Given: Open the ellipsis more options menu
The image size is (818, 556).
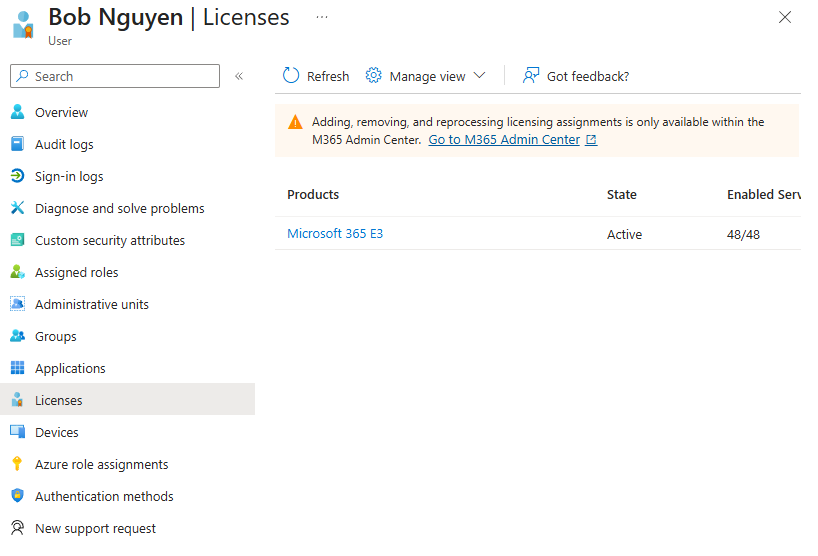Looking at the screenshot, I should [322, 17].
